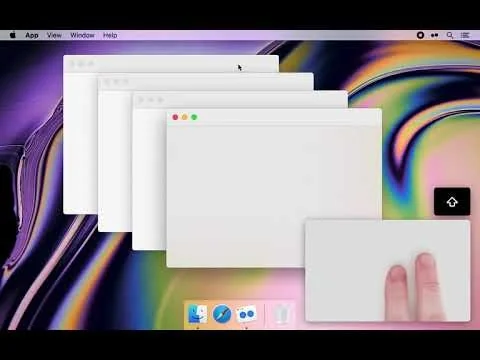Minimize the front window with yellow button

point(185,117)
